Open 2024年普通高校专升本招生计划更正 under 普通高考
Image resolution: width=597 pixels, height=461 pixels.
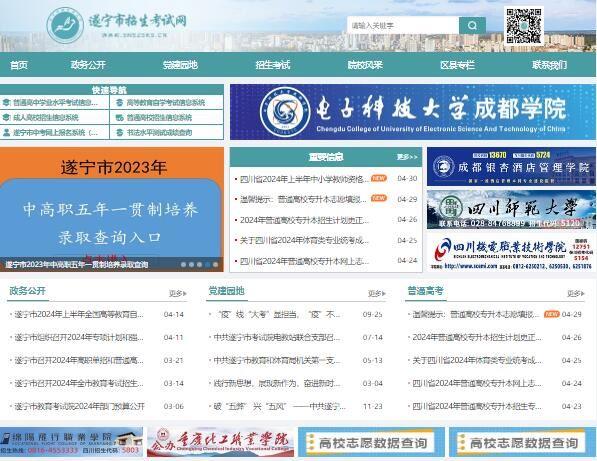pos(477,337)
